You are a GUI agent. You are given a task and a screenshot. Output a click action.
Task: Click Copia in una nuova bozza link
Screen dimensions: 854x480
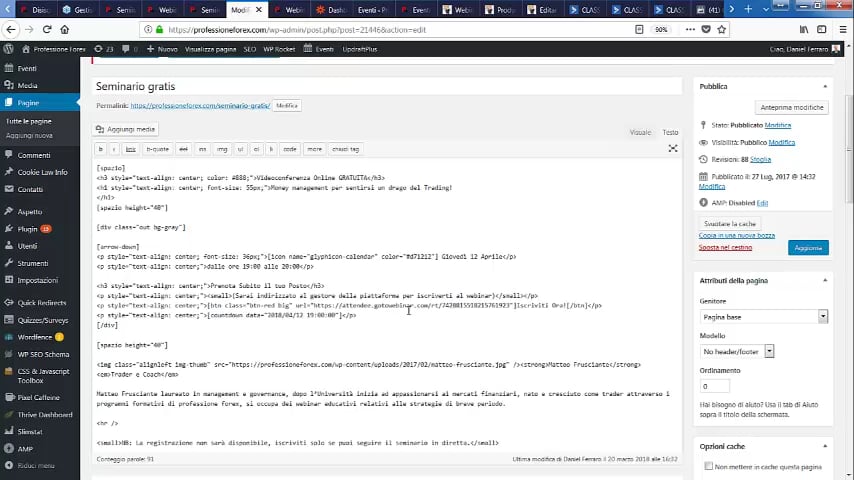[736, 235]
